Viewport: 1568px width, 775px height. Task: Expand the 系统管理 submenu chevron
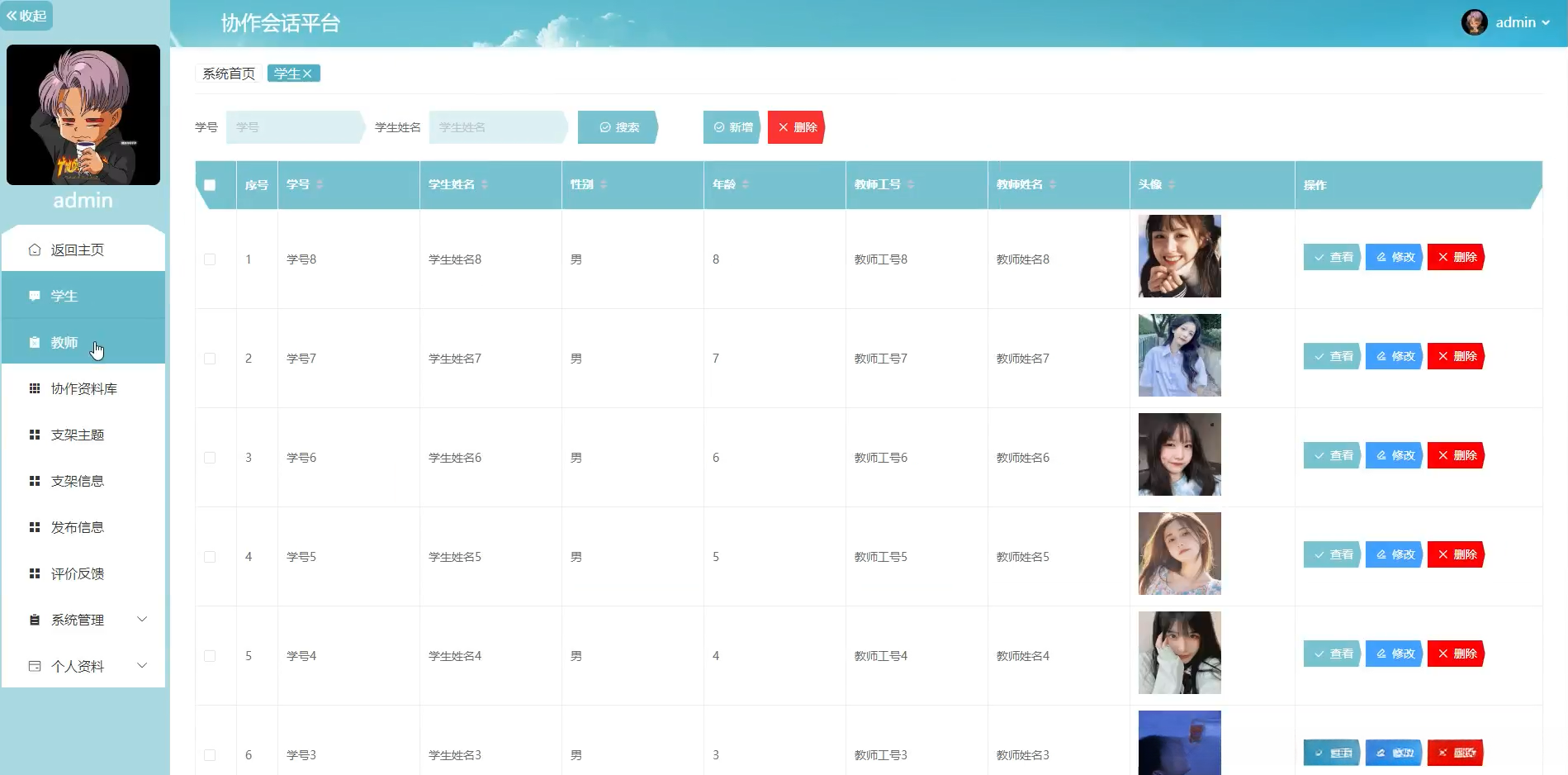pyautogui.click(x=142, y=620)
